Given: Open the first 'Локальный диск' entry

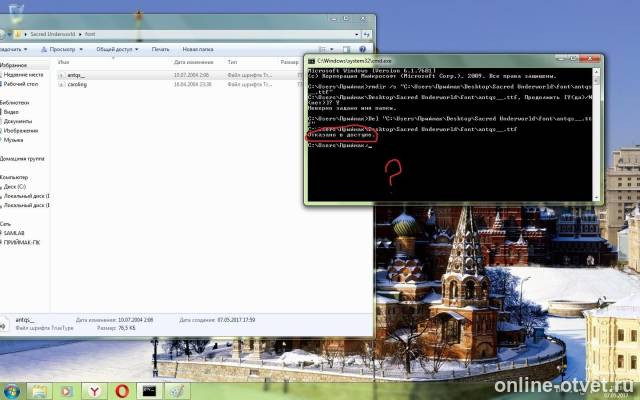Looking at the screenshot, I should tap(27, 196).
